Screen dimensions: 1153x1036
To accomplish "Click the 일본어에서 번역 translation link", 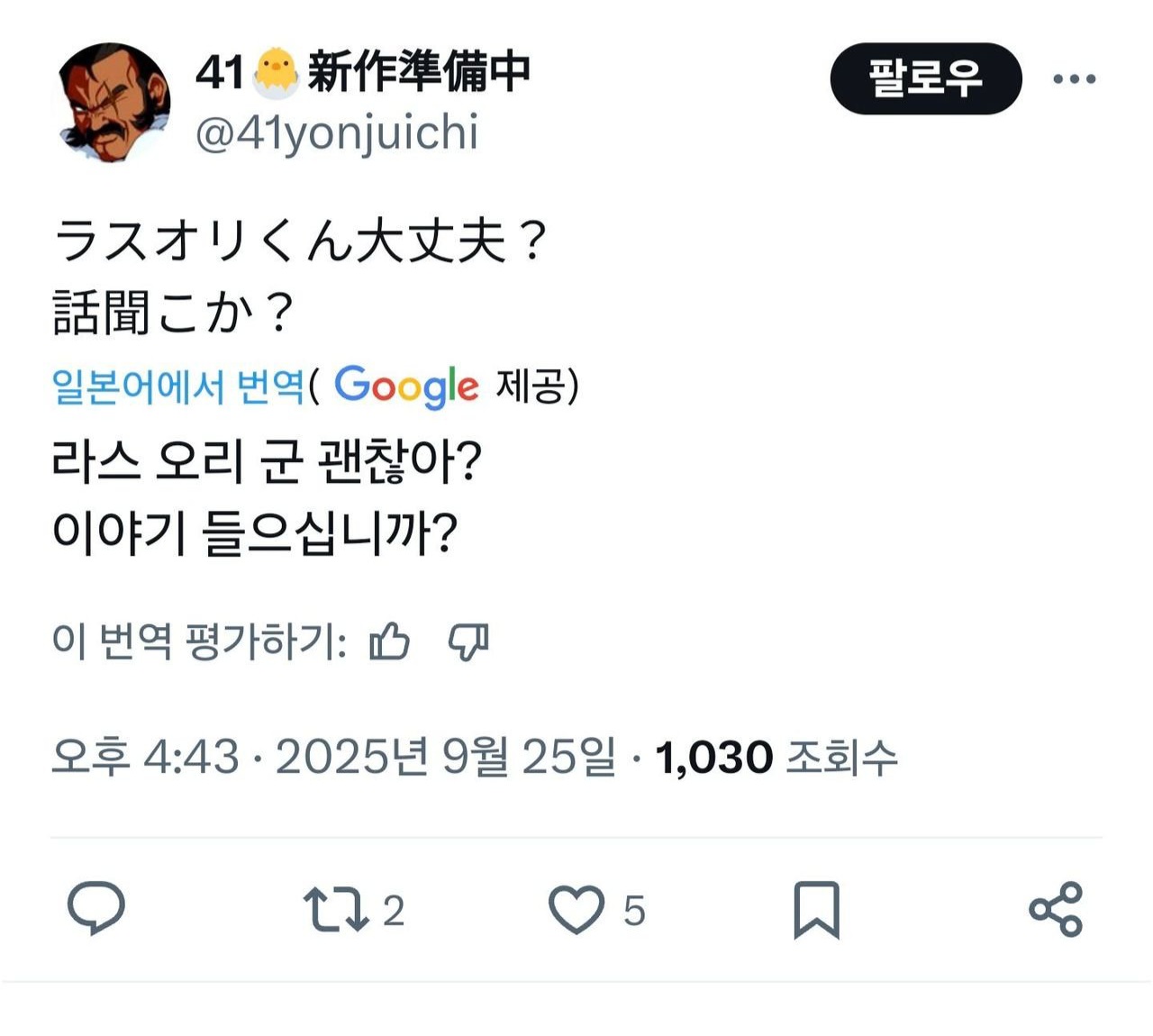I will pyautogui.click(x=178, y=386).
